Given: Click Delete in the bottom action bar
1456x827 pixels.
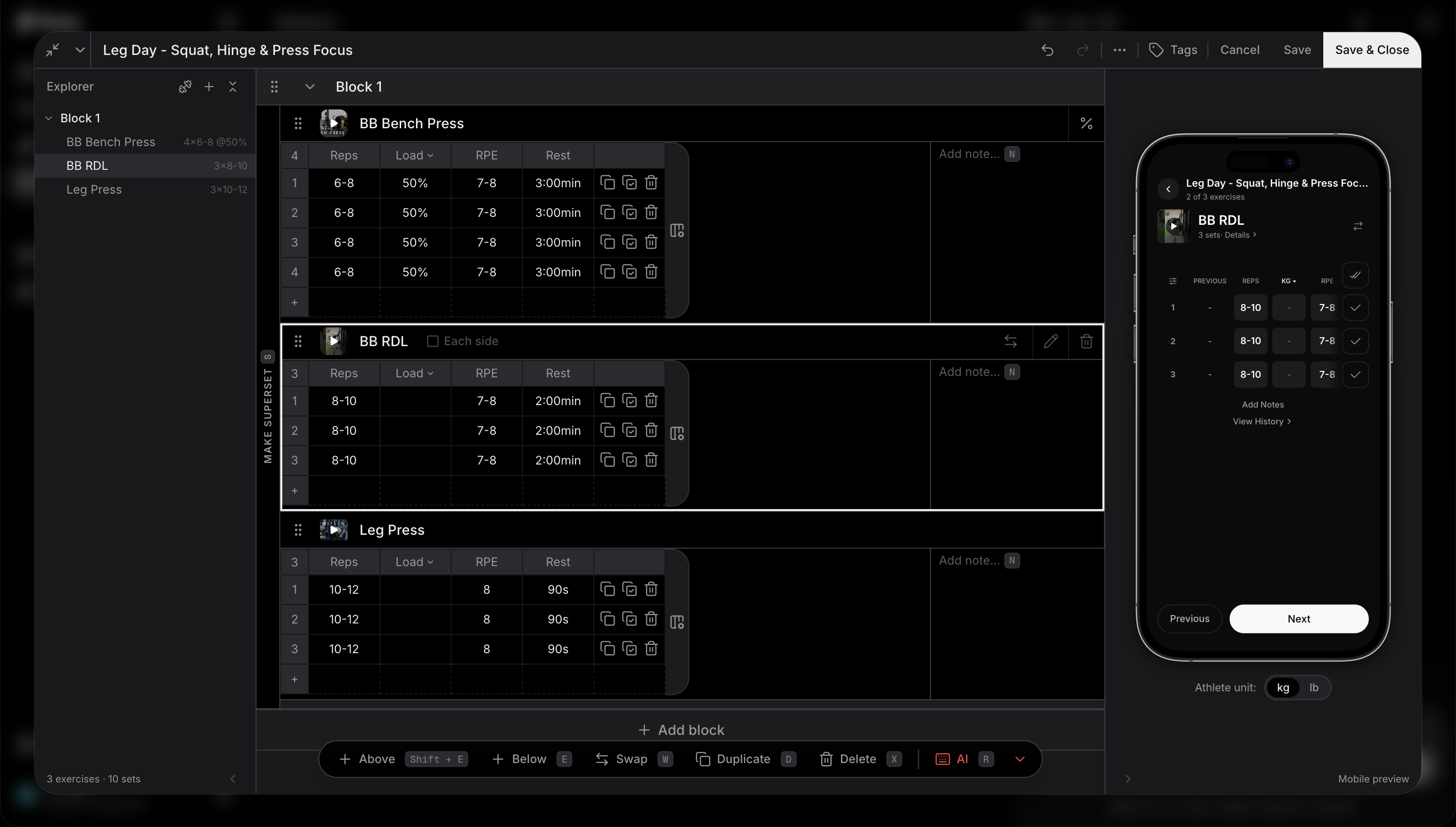Looking at the screenshot, I should [860, 760].
